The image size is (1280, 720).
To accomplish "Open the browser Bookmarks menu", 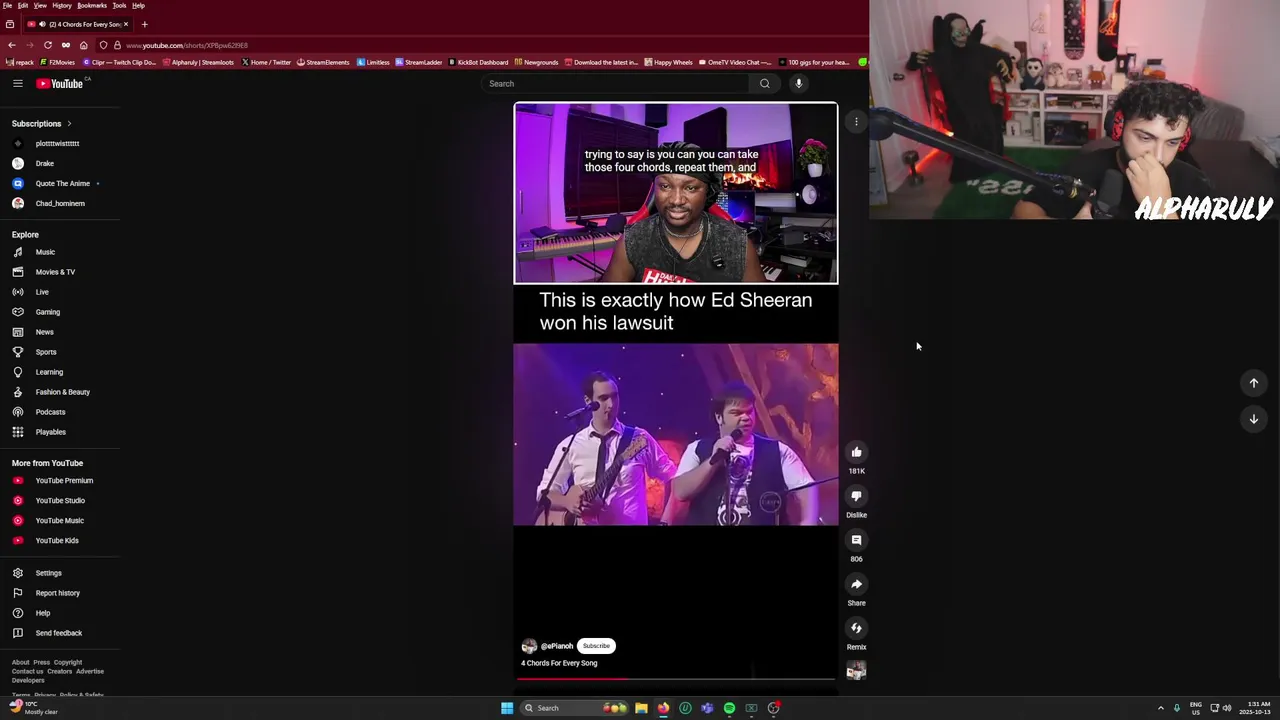I will [x=92, y=5].
